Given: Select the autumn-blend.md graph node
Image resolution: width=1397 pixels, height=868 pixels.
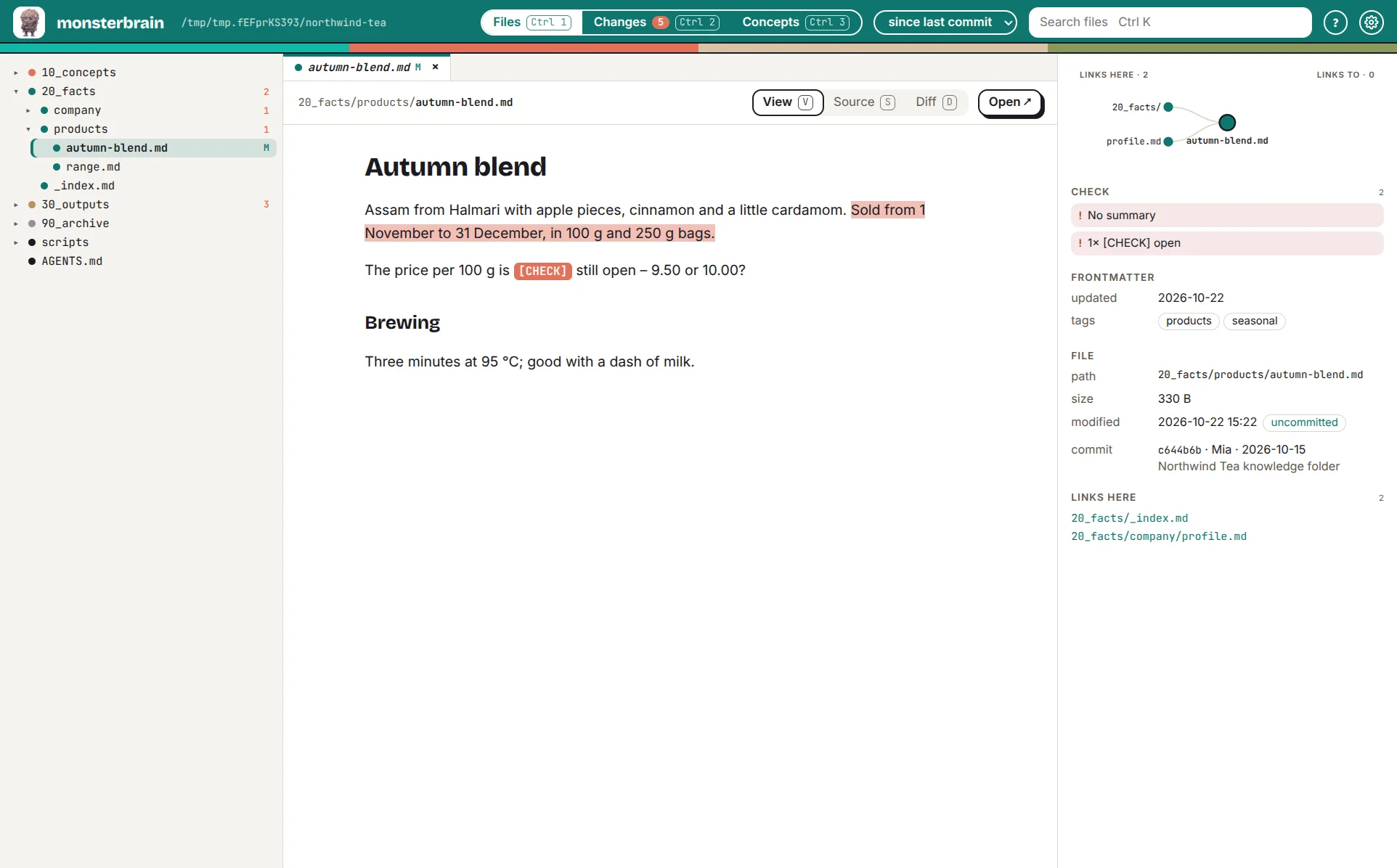Looking at the screenshot, I should click(1227, 122).
